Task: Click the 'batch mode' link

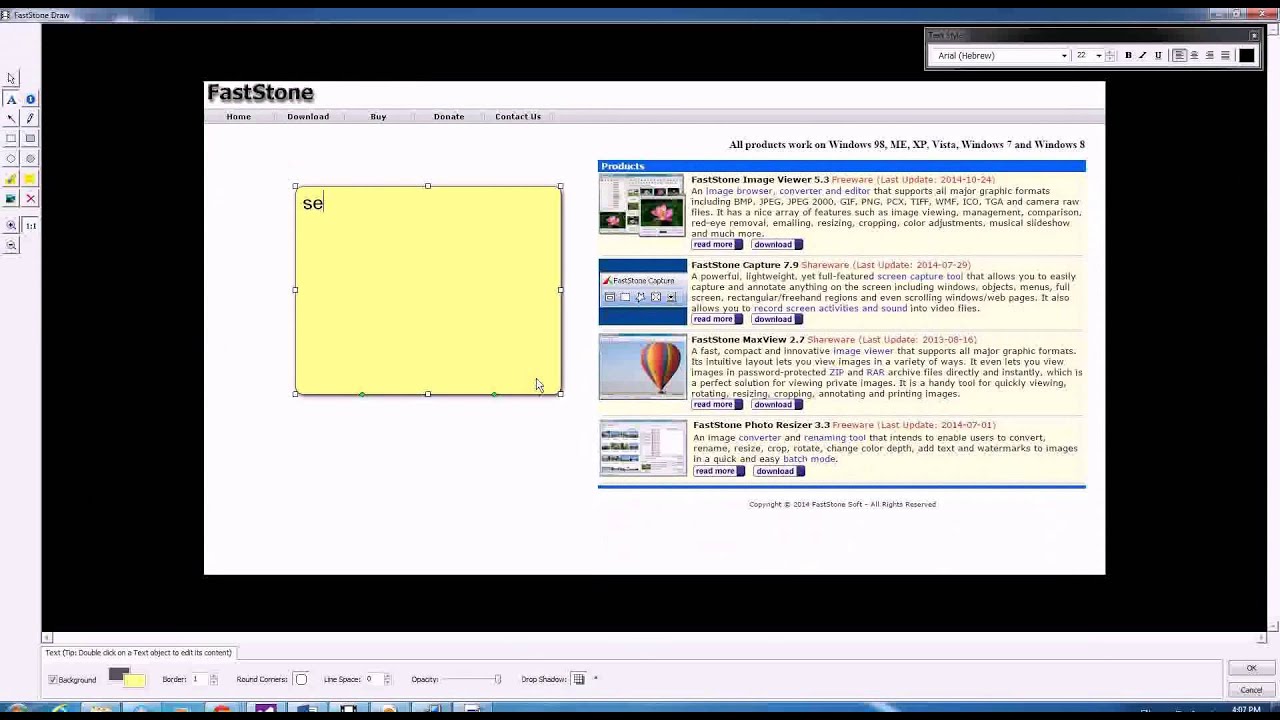Action: tap(809, 459)
